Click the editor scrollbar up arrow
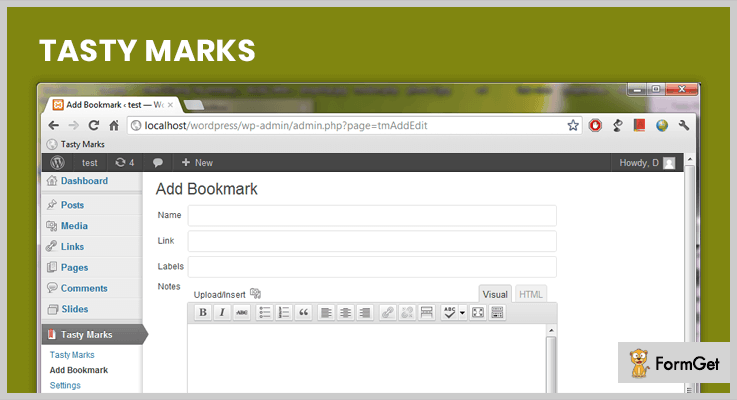 click(x=551, y=330)
